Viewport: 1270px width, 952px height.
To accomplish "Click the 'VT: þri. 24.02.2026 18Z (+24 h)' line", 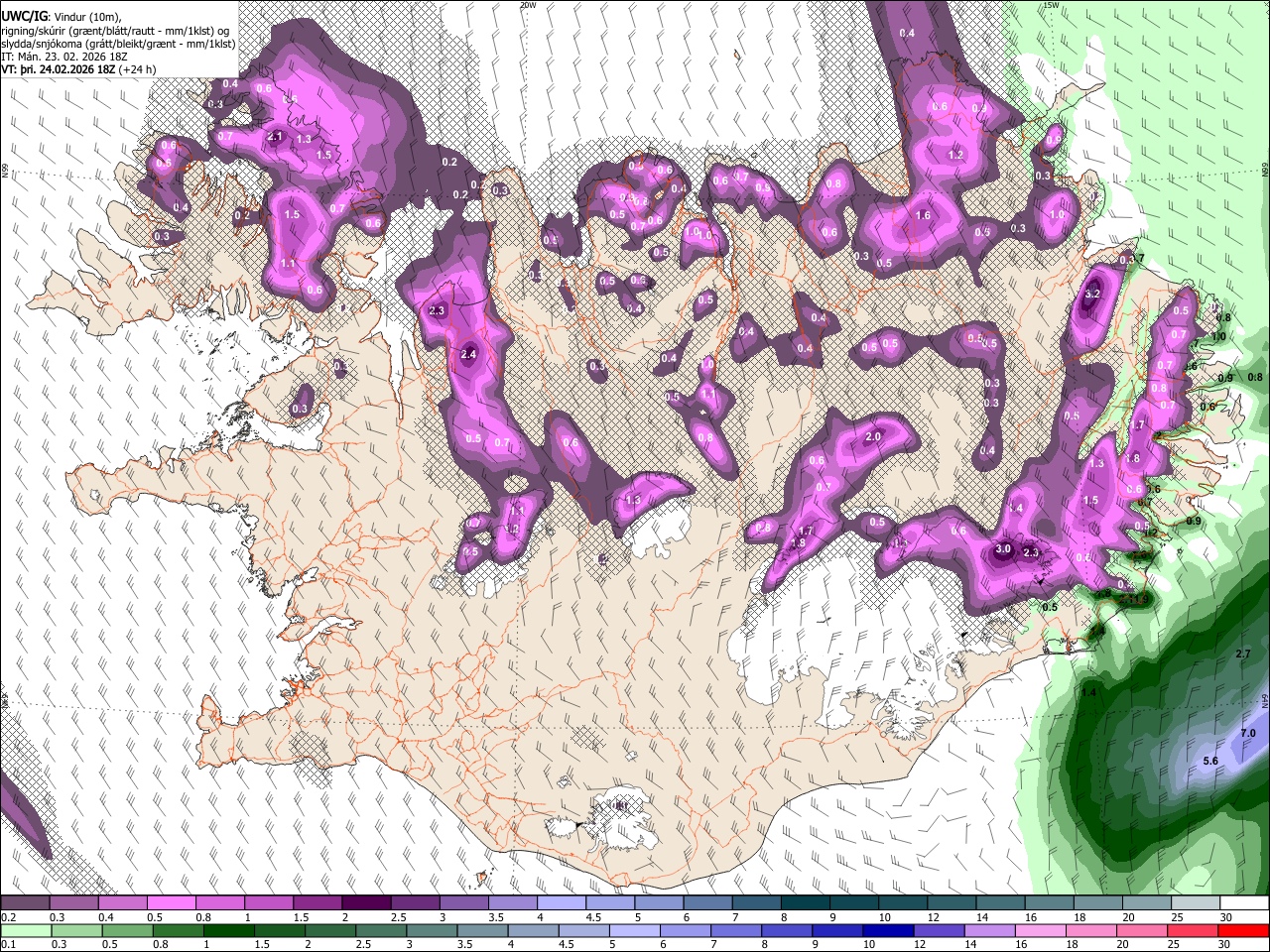I will click(77, 70).
